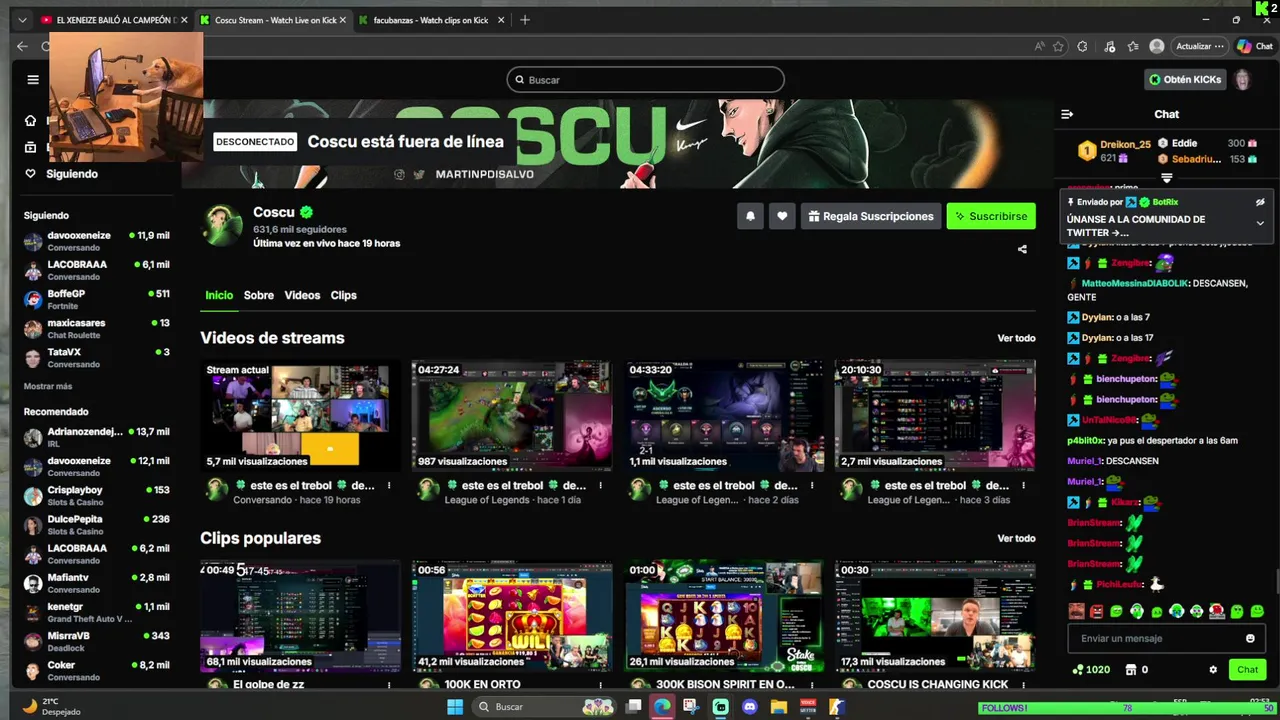The width and height of the screenshot is (1280, 720).
Task: Open options menu for the Conversando video
Action: click(x=389, y=486)
